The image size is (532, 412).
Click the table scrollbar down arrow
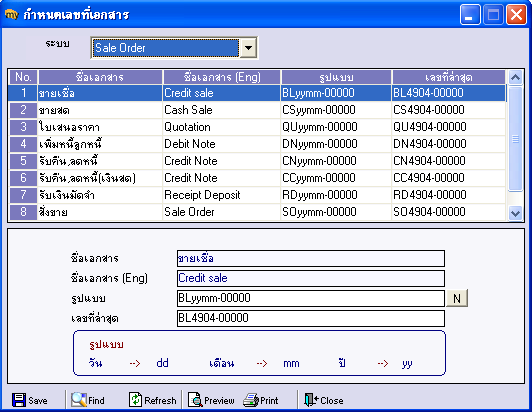515,213
